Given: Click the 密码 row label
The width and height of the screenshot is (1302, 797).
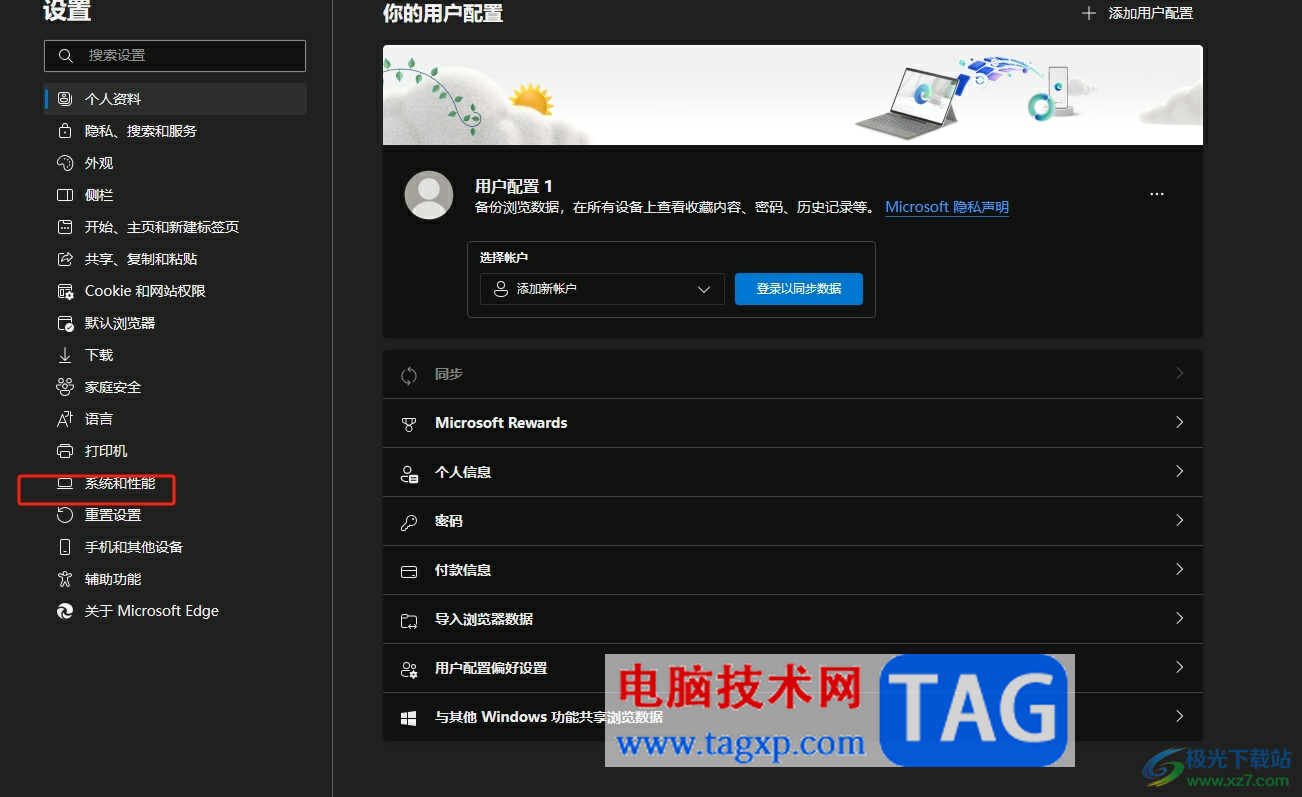Looking at the screenshot, I should (x=449, y=521).
